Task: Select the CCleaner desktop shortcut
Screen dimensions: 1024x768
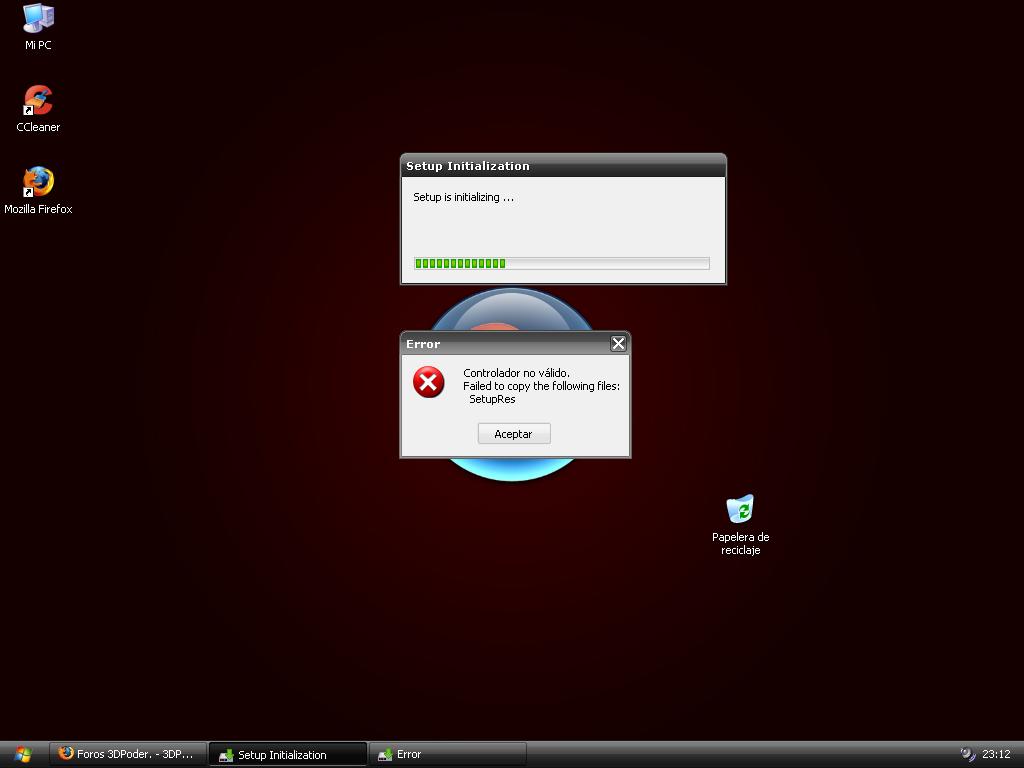Action: click(x=38, y=109)
